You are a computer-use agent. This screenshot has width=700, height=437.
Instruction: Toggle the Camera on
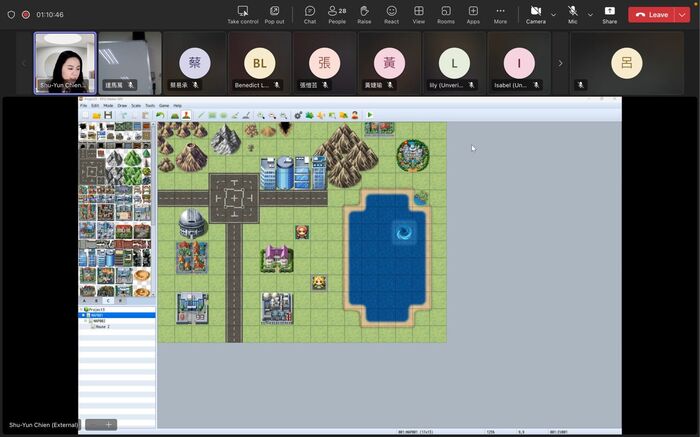pos(536,15)
